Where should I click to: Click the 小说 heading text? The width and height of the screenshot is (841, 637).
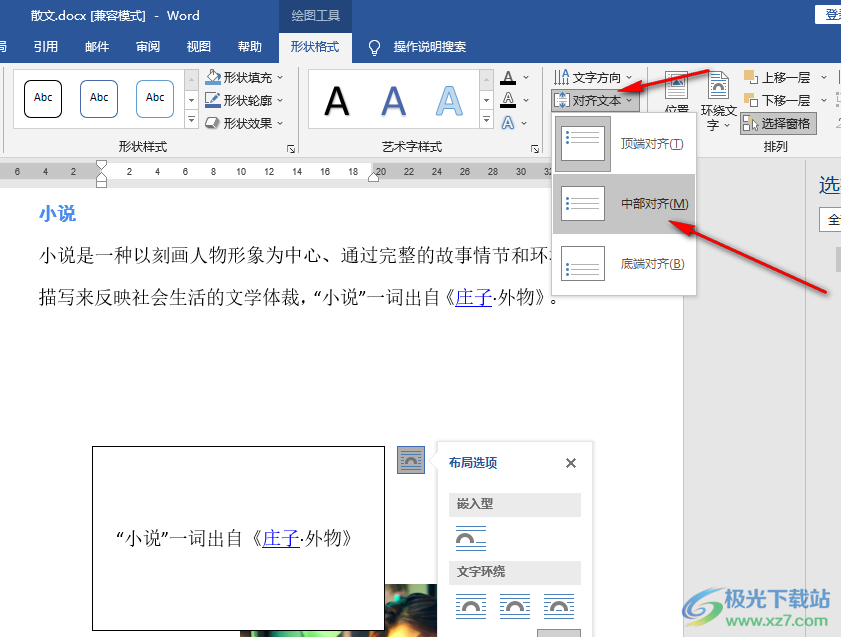tap(57, 214)
